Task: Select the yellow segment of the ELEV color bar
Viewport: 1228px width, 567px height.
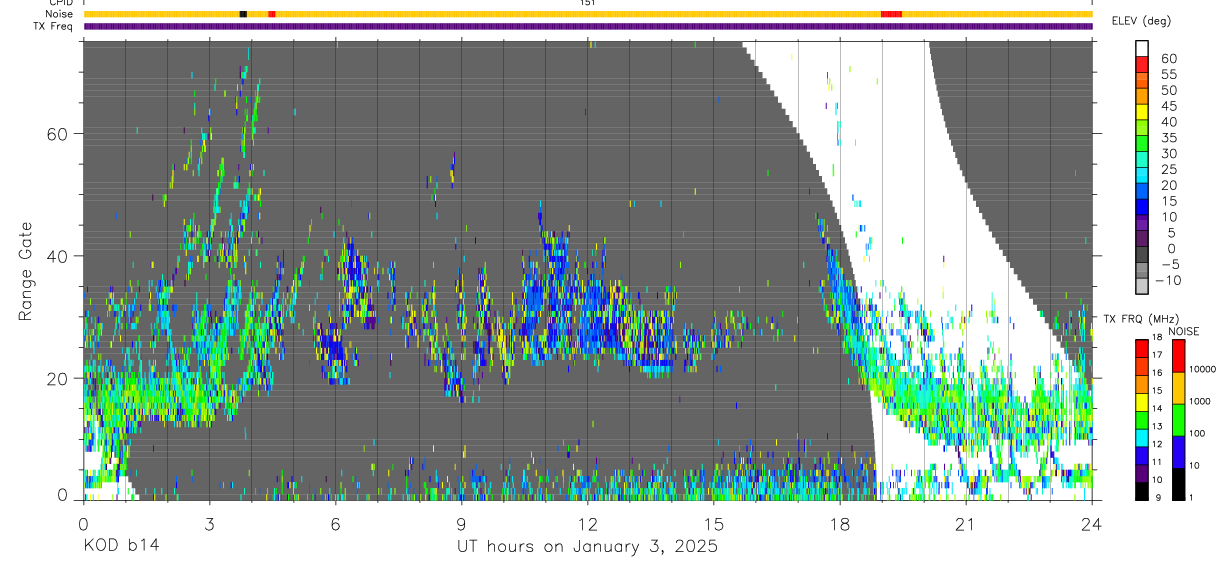Action: tap(1142, 111)
